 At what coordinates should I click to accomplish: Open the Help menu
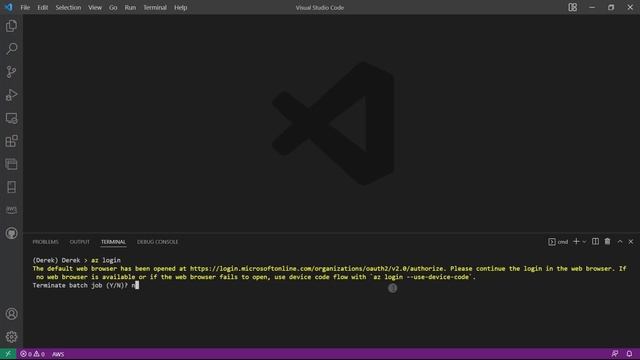[180, 7]
